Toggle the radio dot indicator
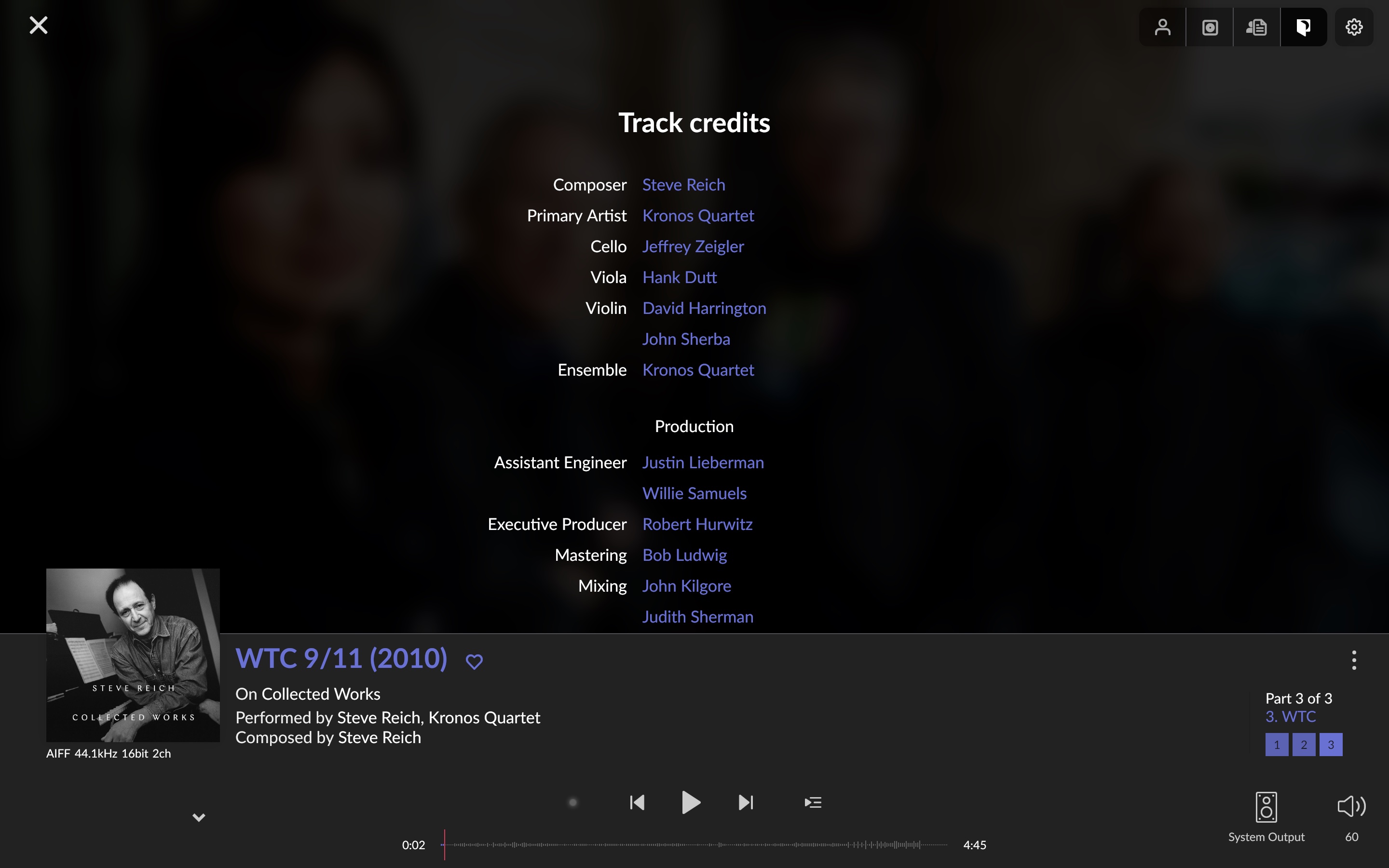 click(572, 802)
